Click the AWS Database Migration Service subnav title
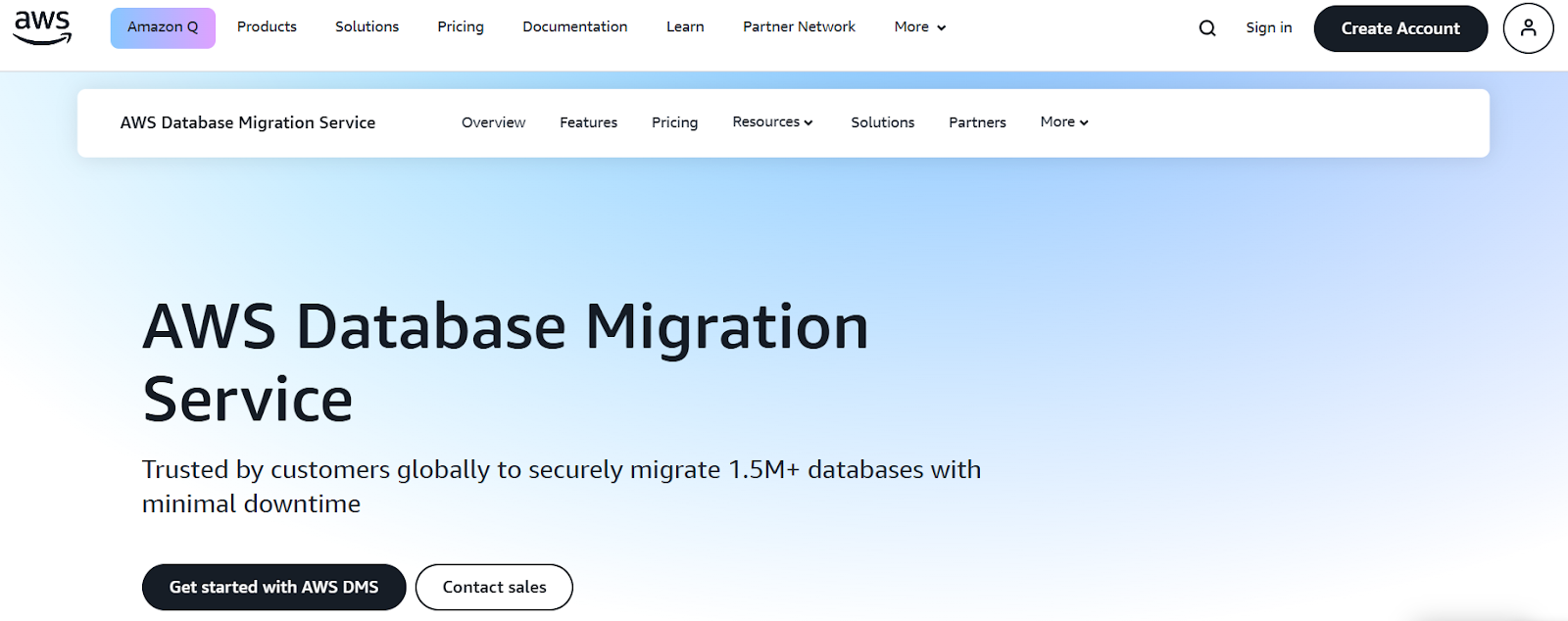The height and width of the screenshot is (621, 1568). [248, 122]
